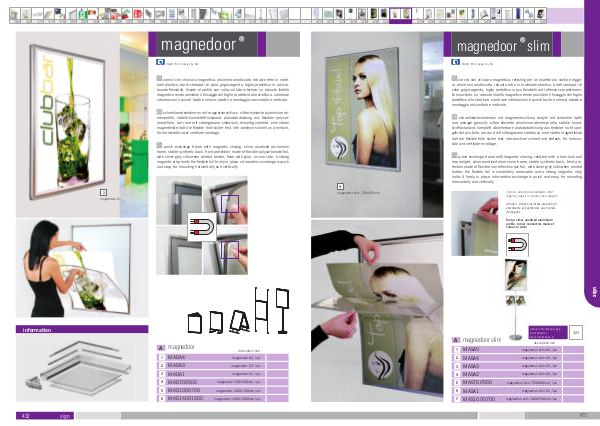Select the MAGA4 row in the magnedoor table
Screen dimensions: 600x426
[222, 357]
